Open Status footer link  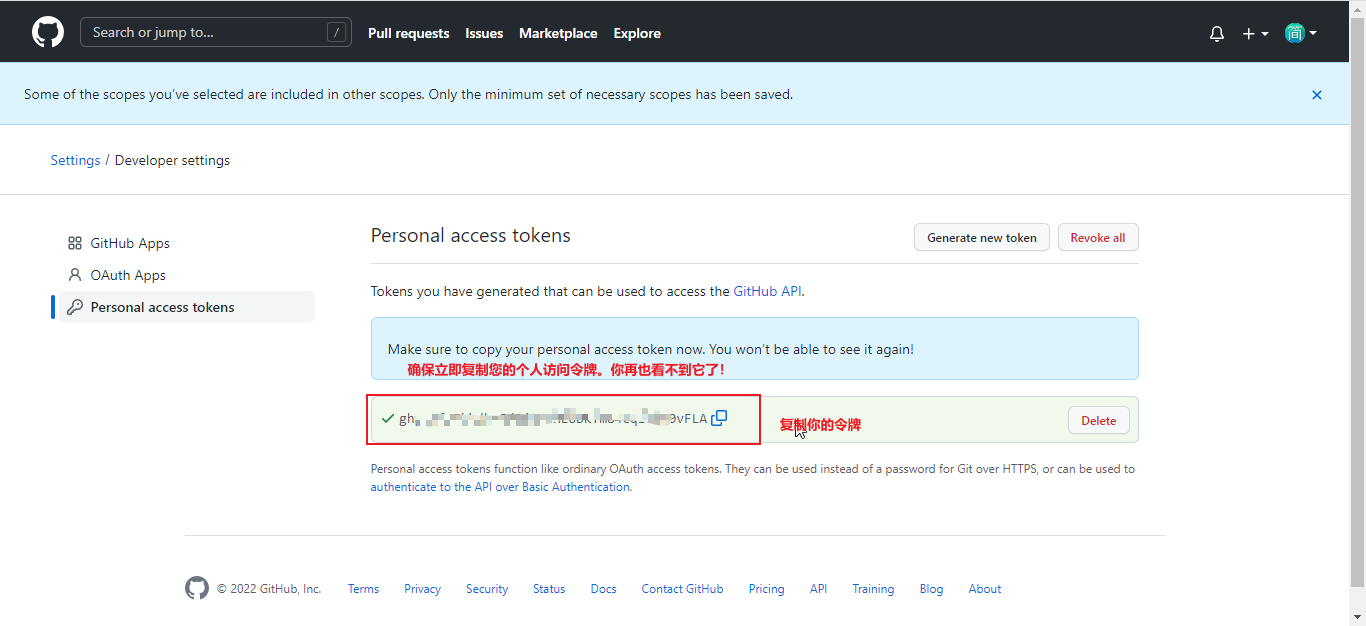pos(549,589)
